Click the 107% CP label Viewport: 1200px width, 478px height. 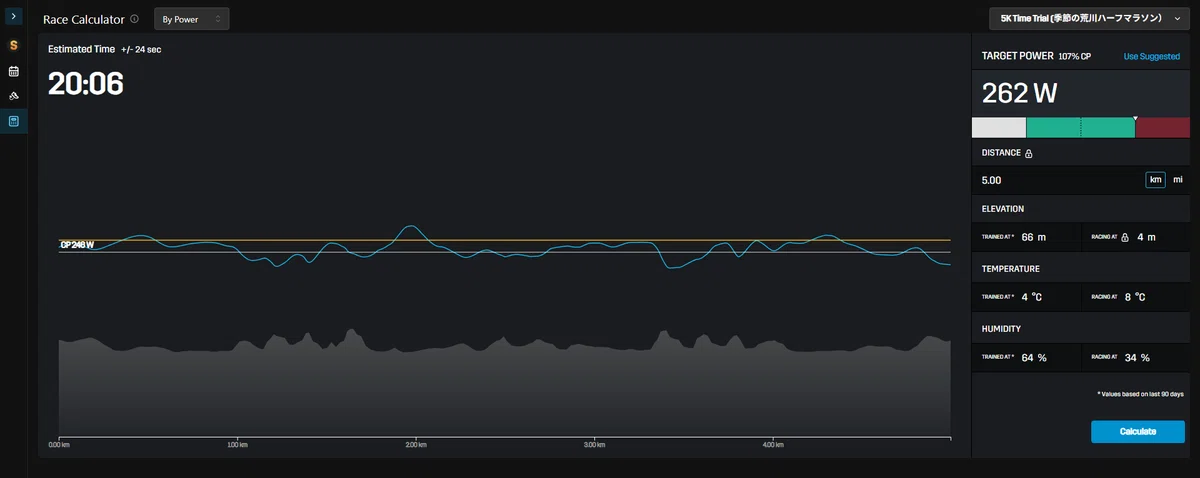click(1075, 57)
